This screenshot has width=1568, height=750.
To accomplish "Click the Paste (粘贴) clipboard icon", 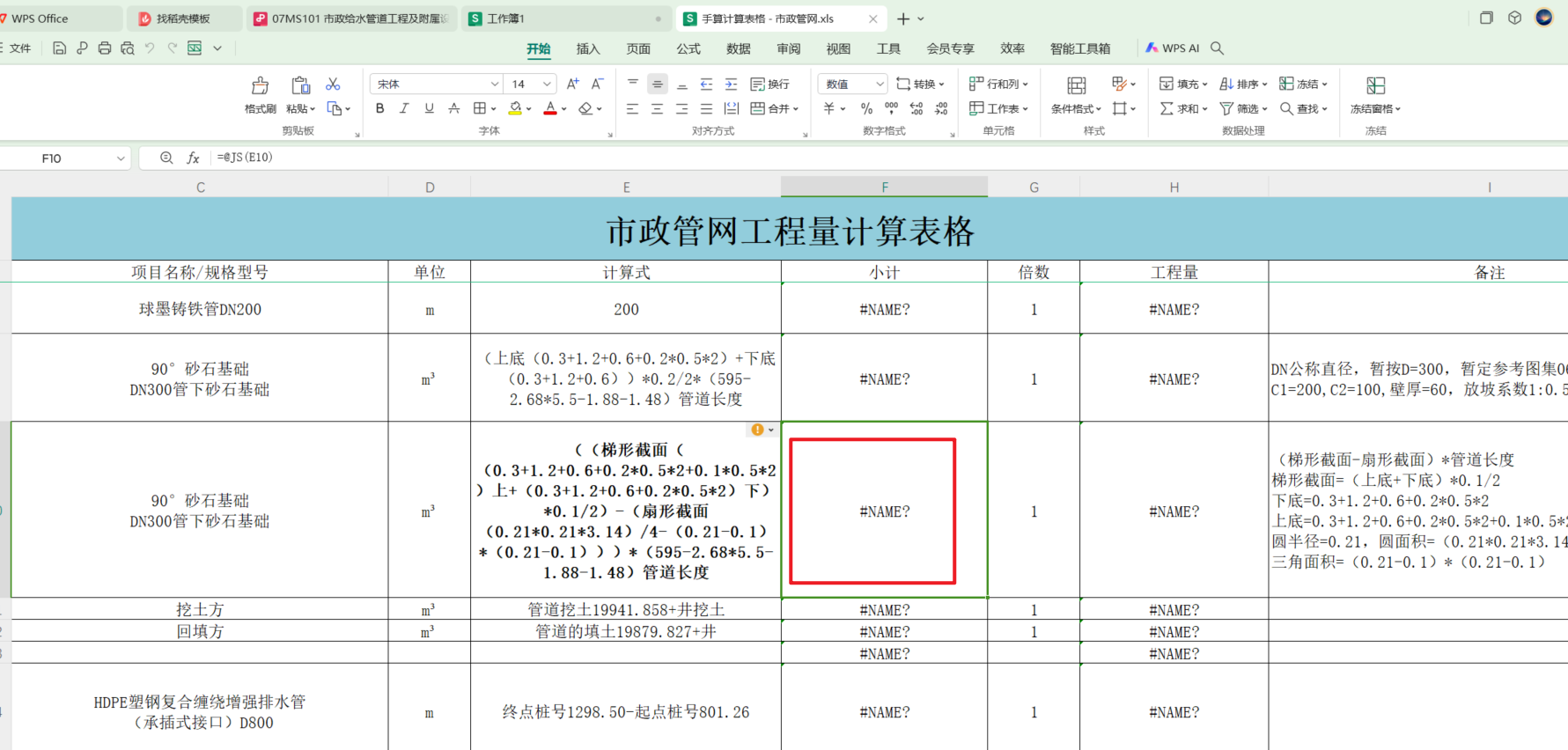I will pyautogui.click(x=300, y=85).
